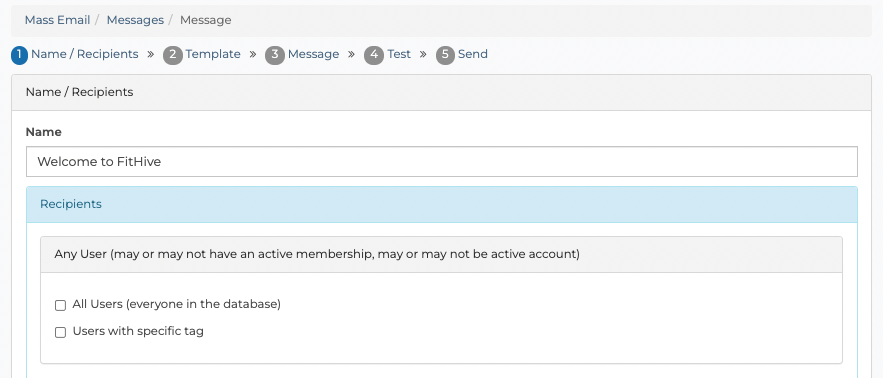Select the step 1 circle icon

(x=19, y=55)
